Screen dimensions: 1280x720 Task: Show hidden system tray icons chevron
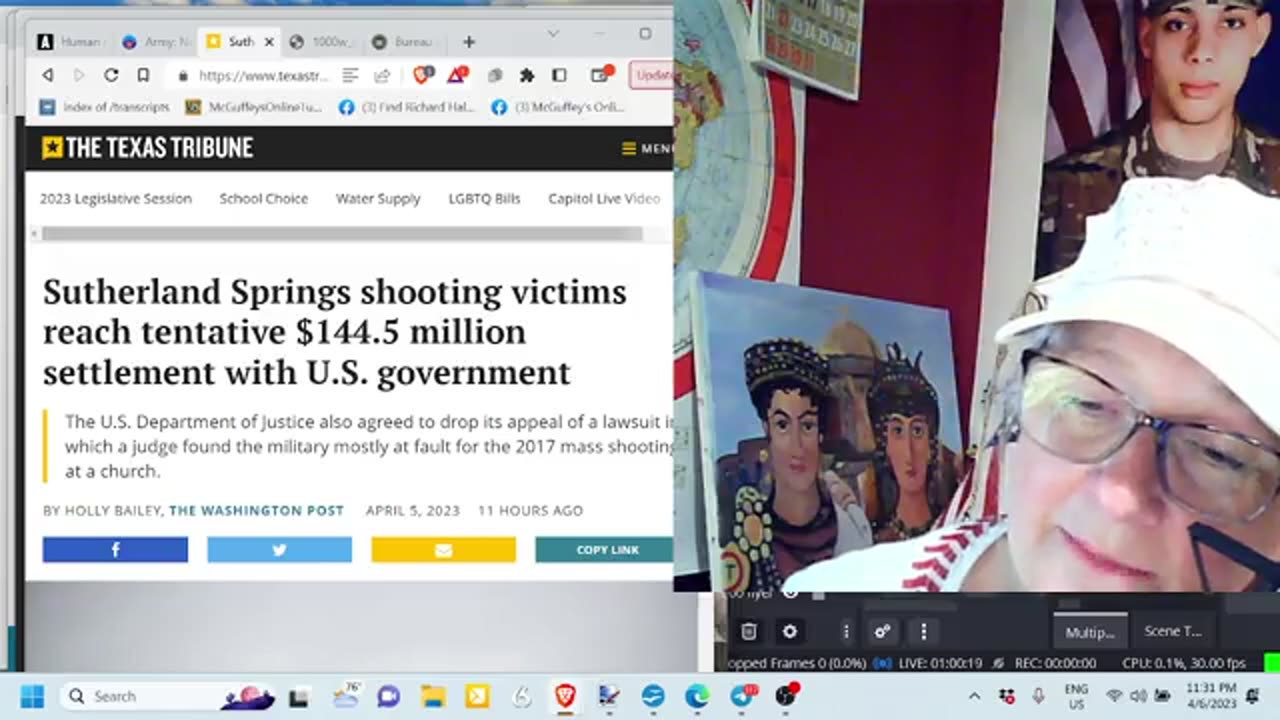(x=974, y=696)
